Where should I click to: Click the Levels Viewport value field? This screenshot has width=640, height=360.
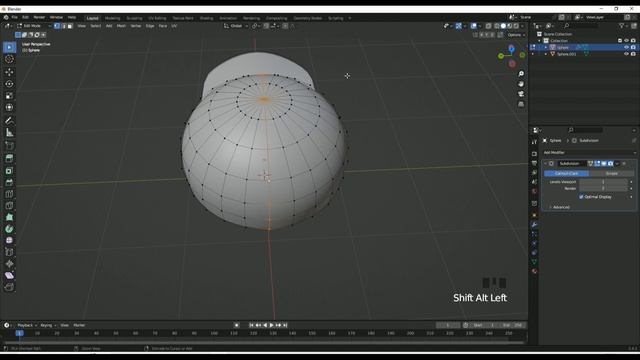(x=603, y=182)
